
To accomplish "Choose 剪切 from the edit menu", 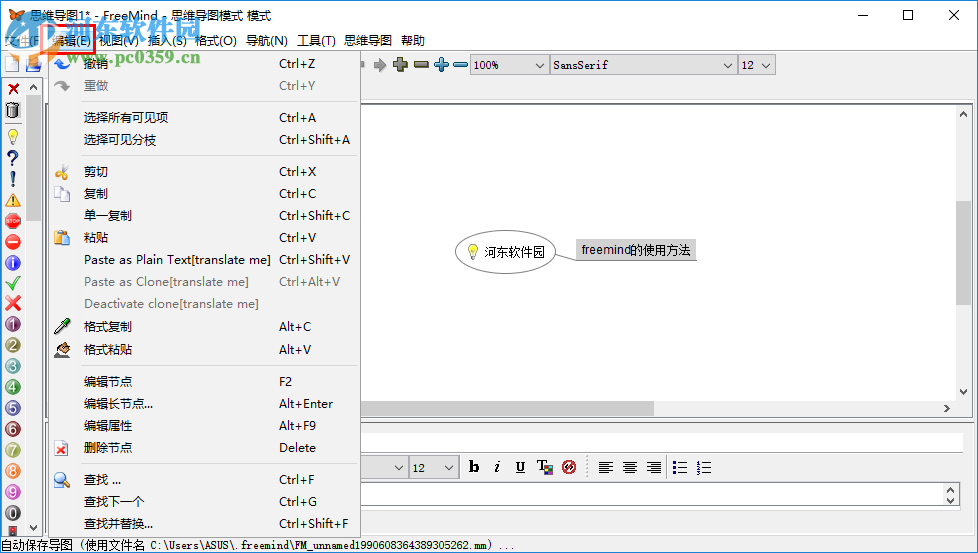I will click(x=205, y=171).
